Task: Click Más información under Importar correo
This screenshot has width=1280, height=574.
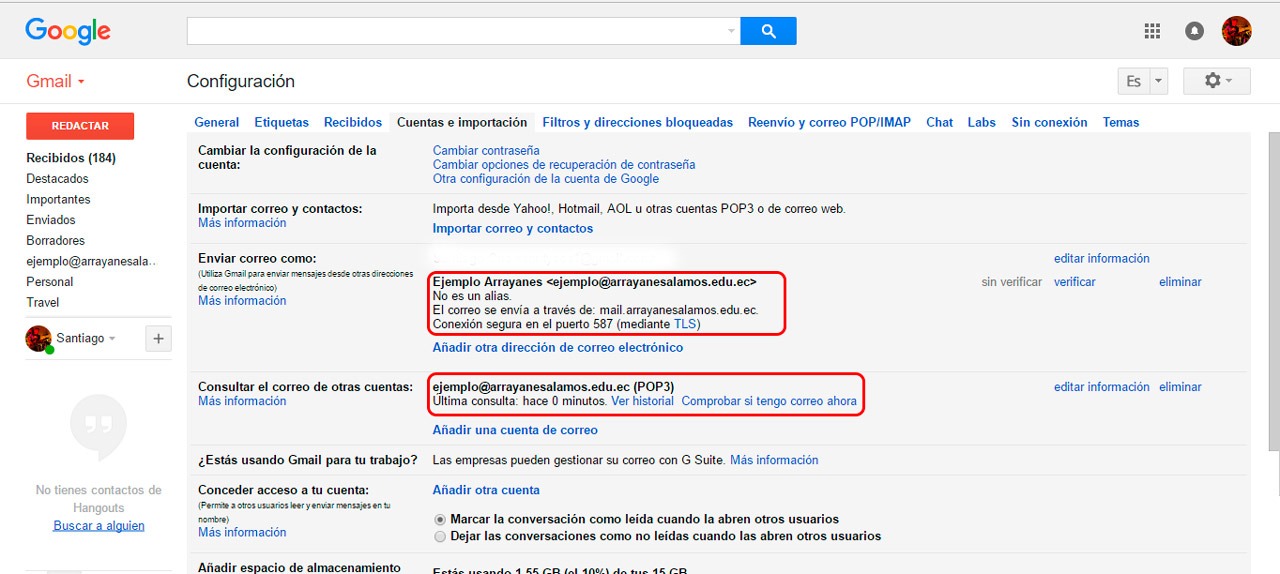Action: pyautogui.click(x=242, y=223)
